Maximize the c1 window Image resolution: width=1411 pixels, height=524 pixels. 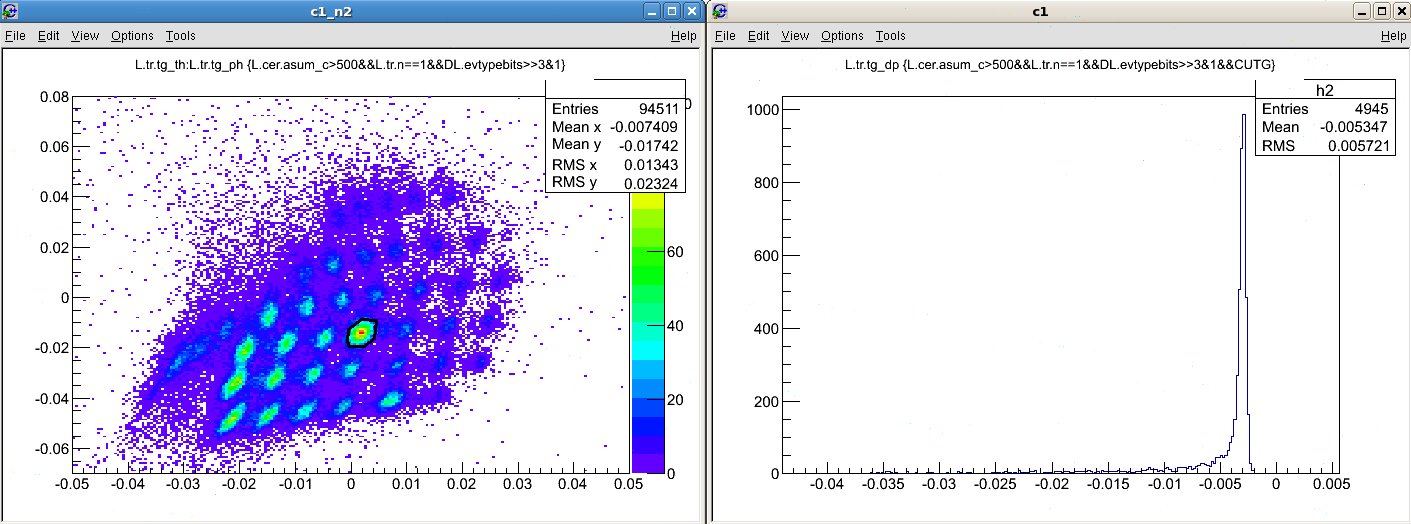coord(1382,11)
